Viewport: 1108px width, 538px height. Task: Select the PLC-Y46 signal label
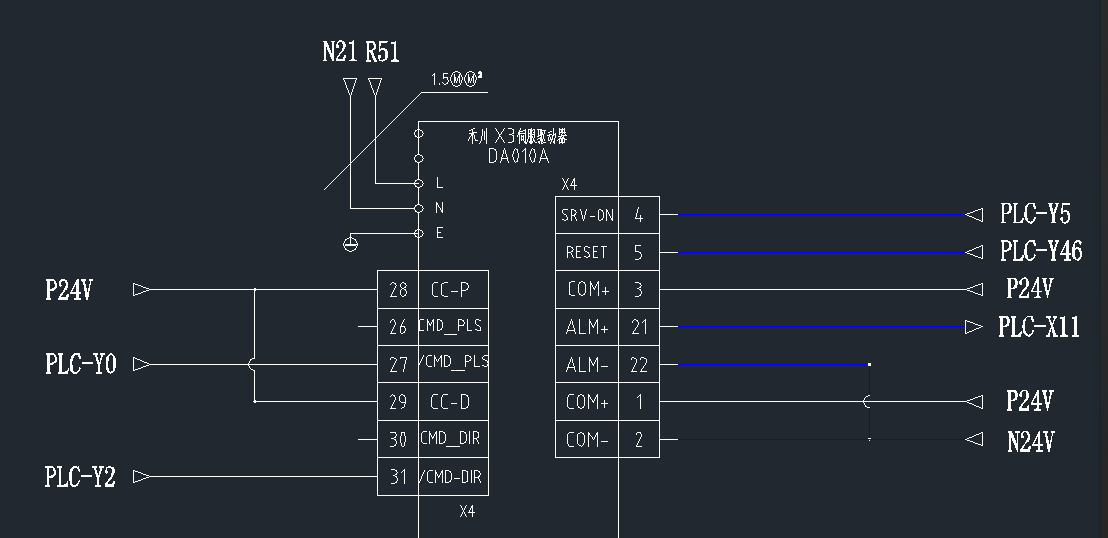point(1040,251)
